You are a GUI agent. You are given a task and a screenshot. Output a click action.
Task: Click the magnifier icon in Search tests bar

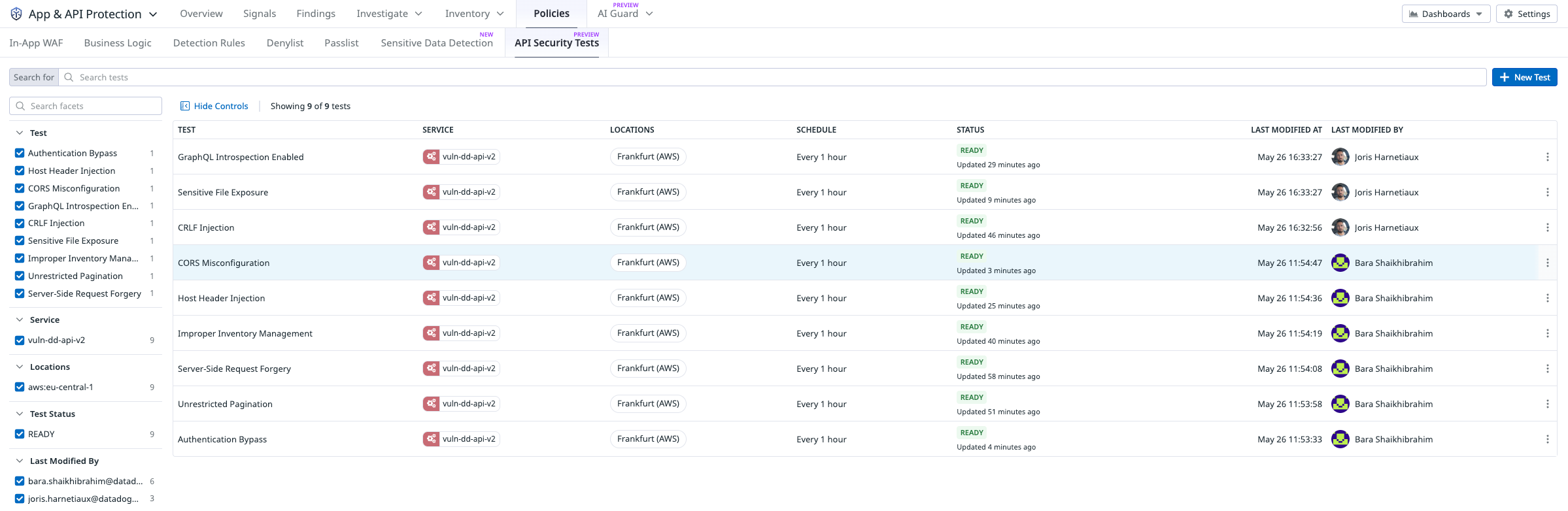coord(69,77)
